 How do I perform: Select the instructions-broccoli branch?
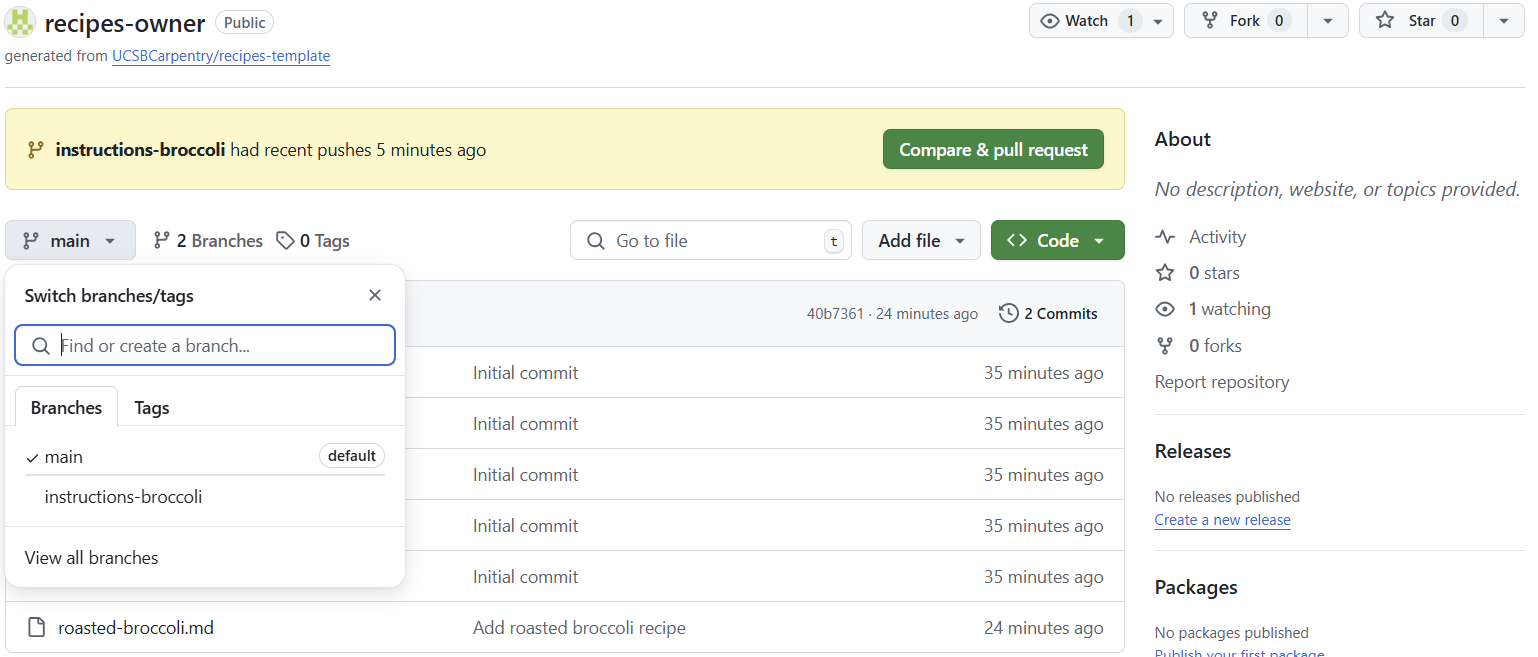click(x=123, y=496)
